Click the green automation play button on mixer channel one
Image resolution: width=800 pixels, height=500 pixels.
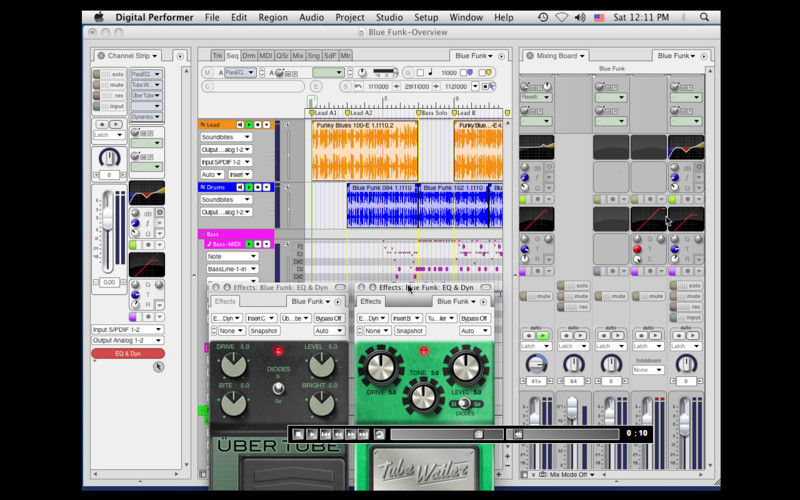542,336
